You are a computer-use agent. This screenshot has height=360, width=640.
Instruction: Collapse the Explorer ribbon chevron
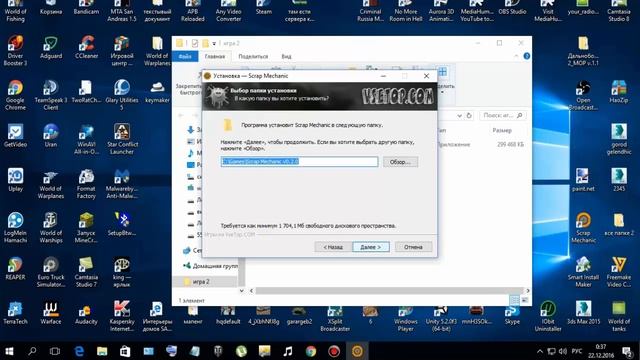point(516,56)
